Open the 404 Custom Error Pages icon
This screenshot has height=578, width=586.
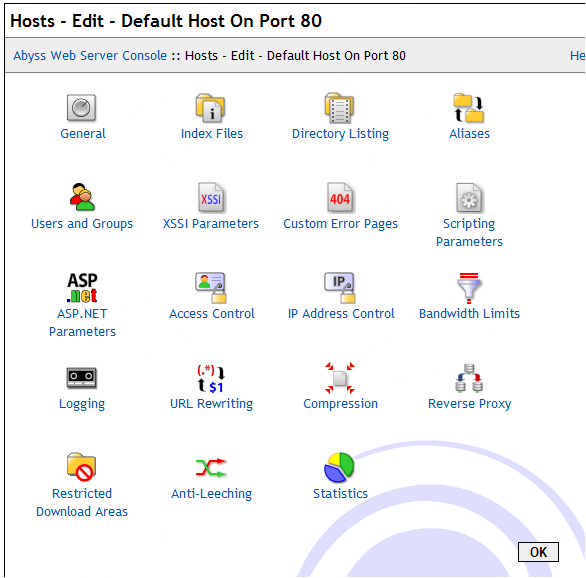pos(340,198)
